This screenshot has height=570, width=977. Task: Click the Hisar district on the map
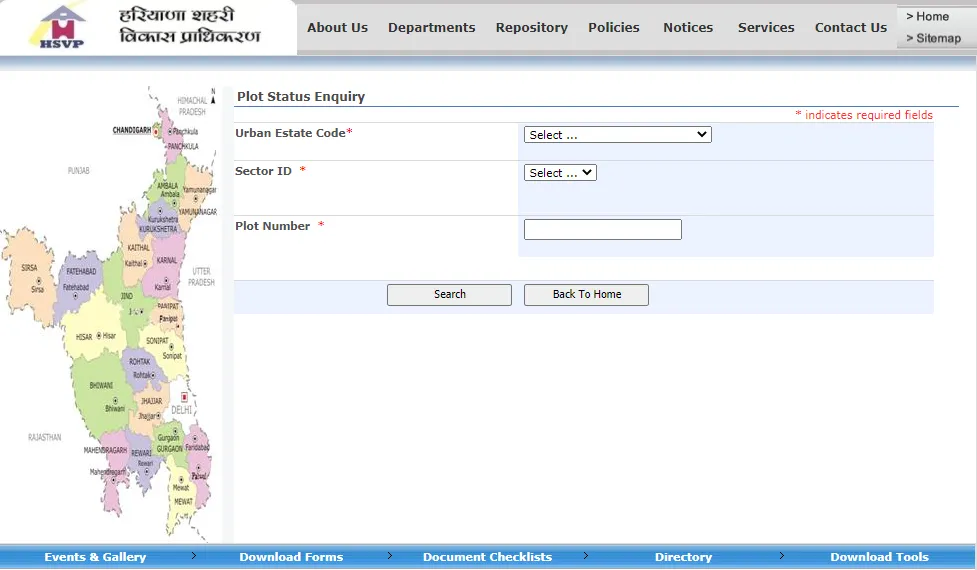[95, 337]
